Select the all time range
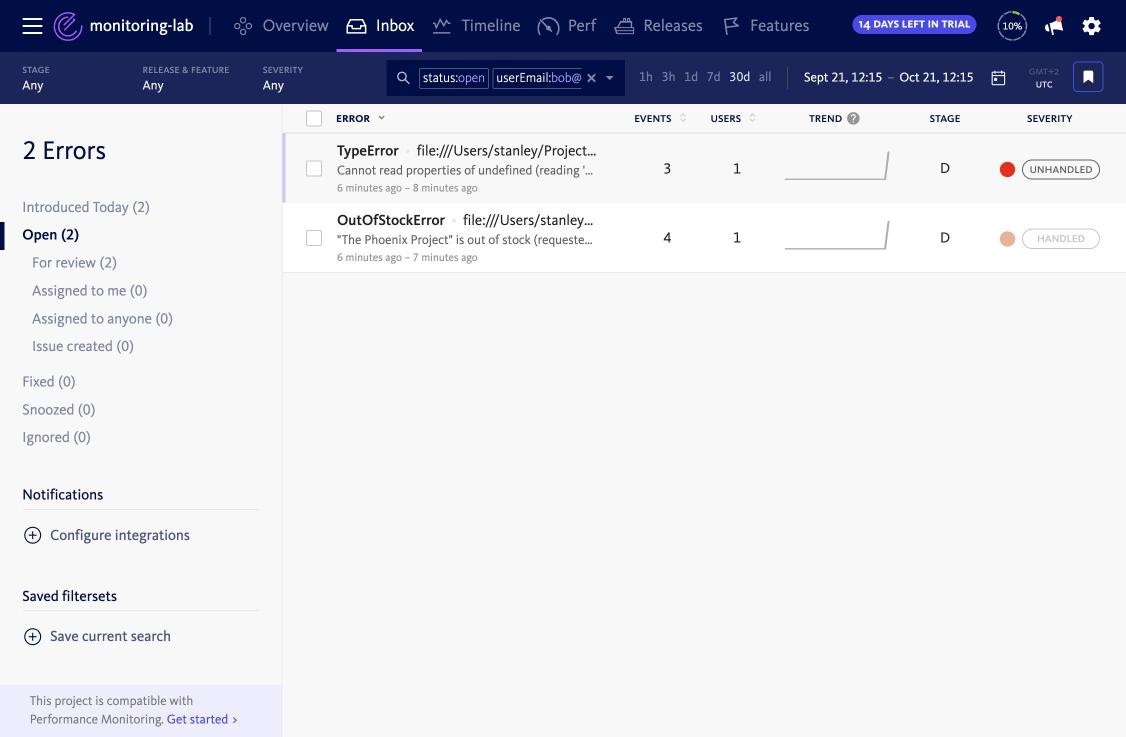Viewport: 1126px width, 737px height. [x=765, y=77]
